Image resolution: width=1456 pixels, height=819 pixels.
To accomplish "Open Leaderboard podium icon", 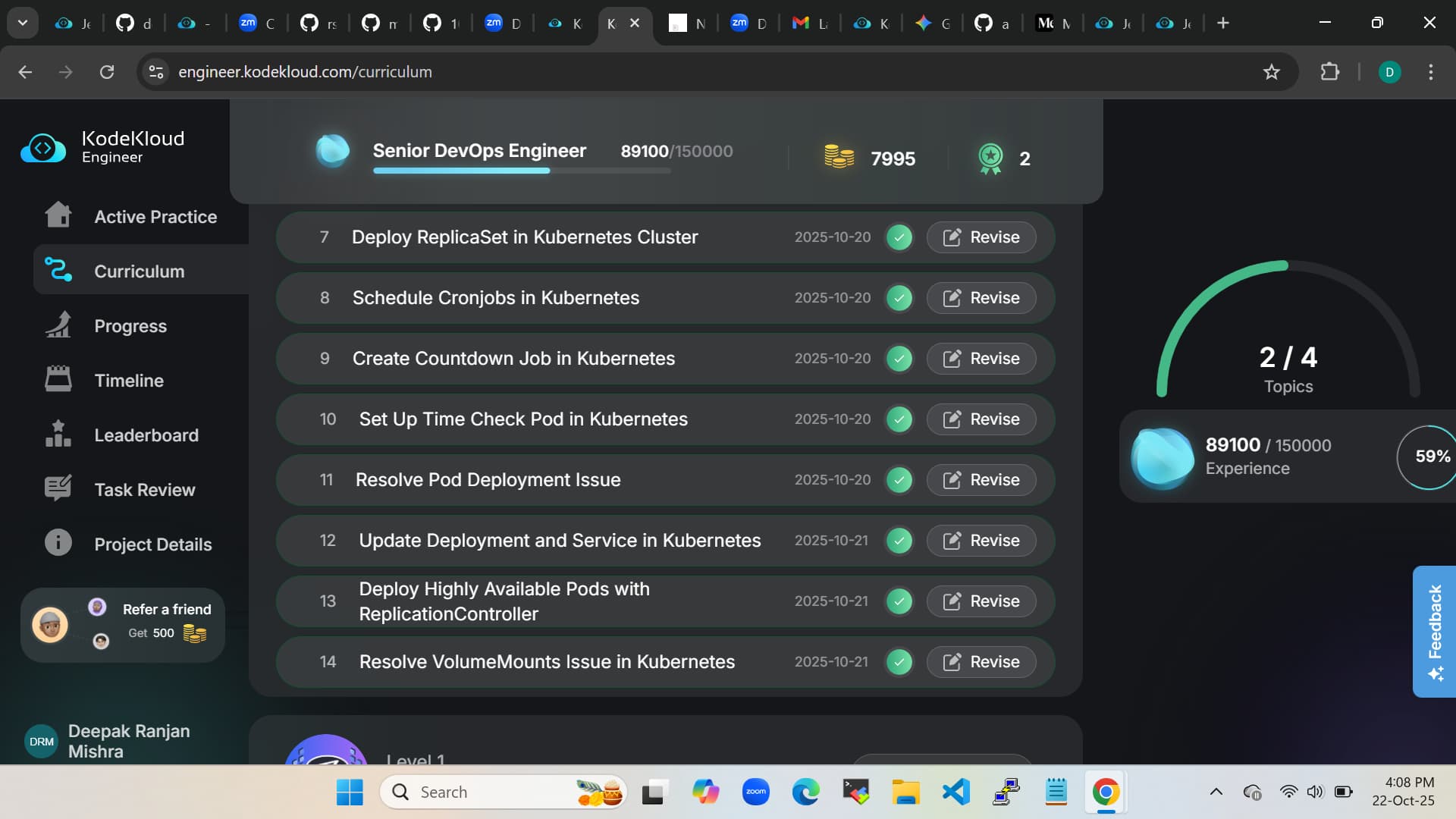I will (x=58, y=434).
